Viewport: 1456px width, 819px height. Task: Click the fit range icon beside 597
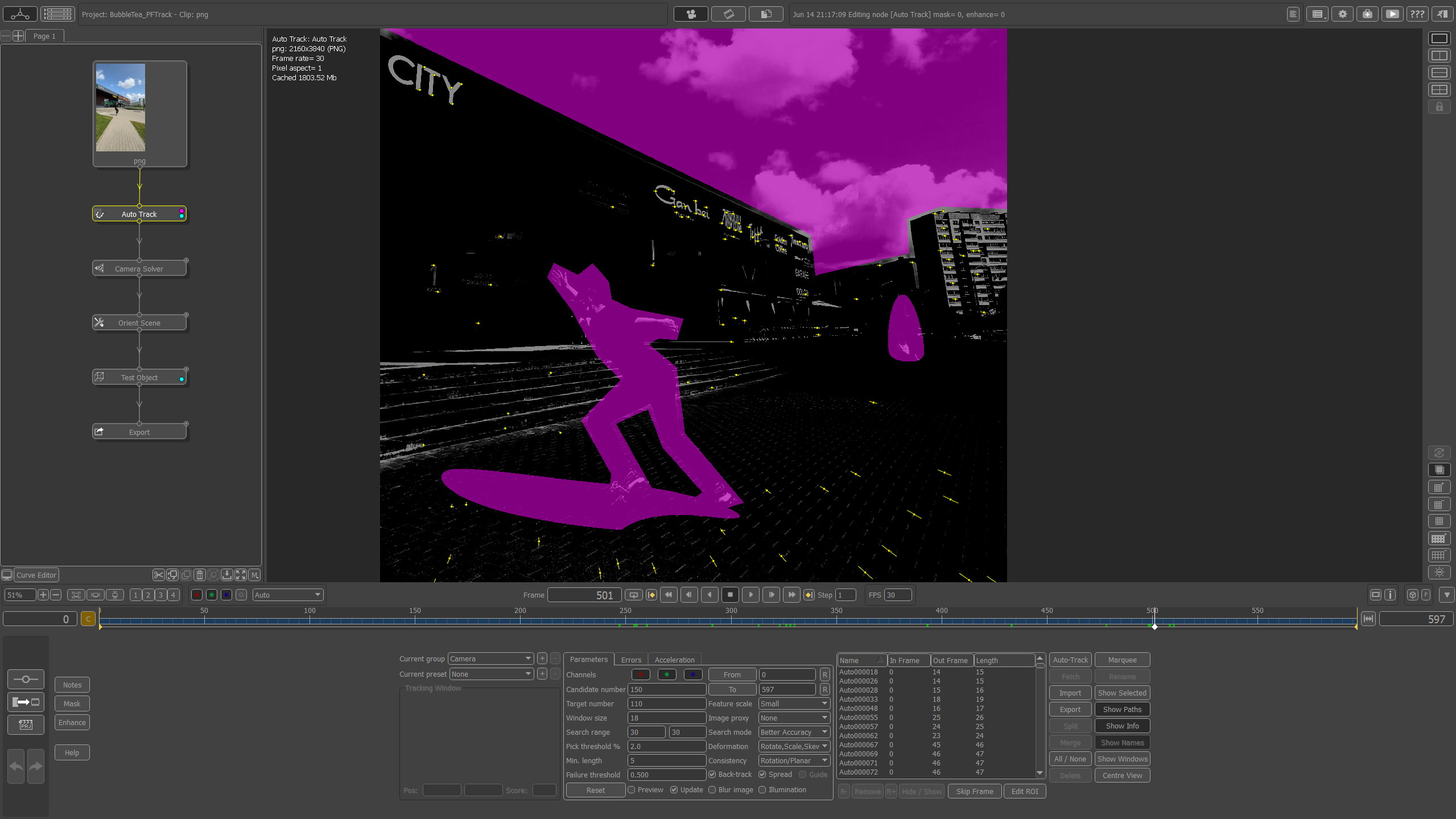coord(1368,619)
